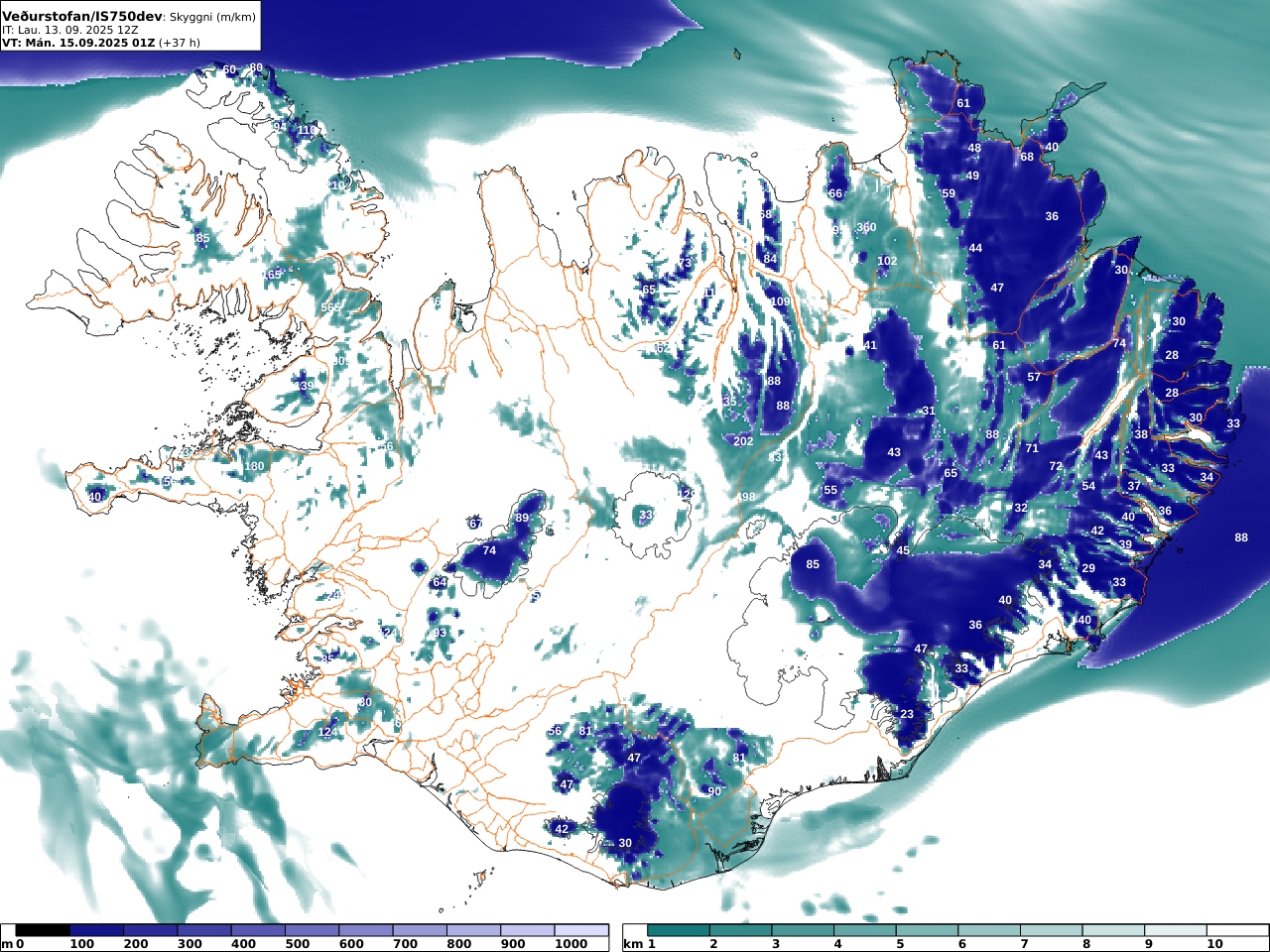Click the map value 139
This screenshot has width=1270, height=952.
305,386
